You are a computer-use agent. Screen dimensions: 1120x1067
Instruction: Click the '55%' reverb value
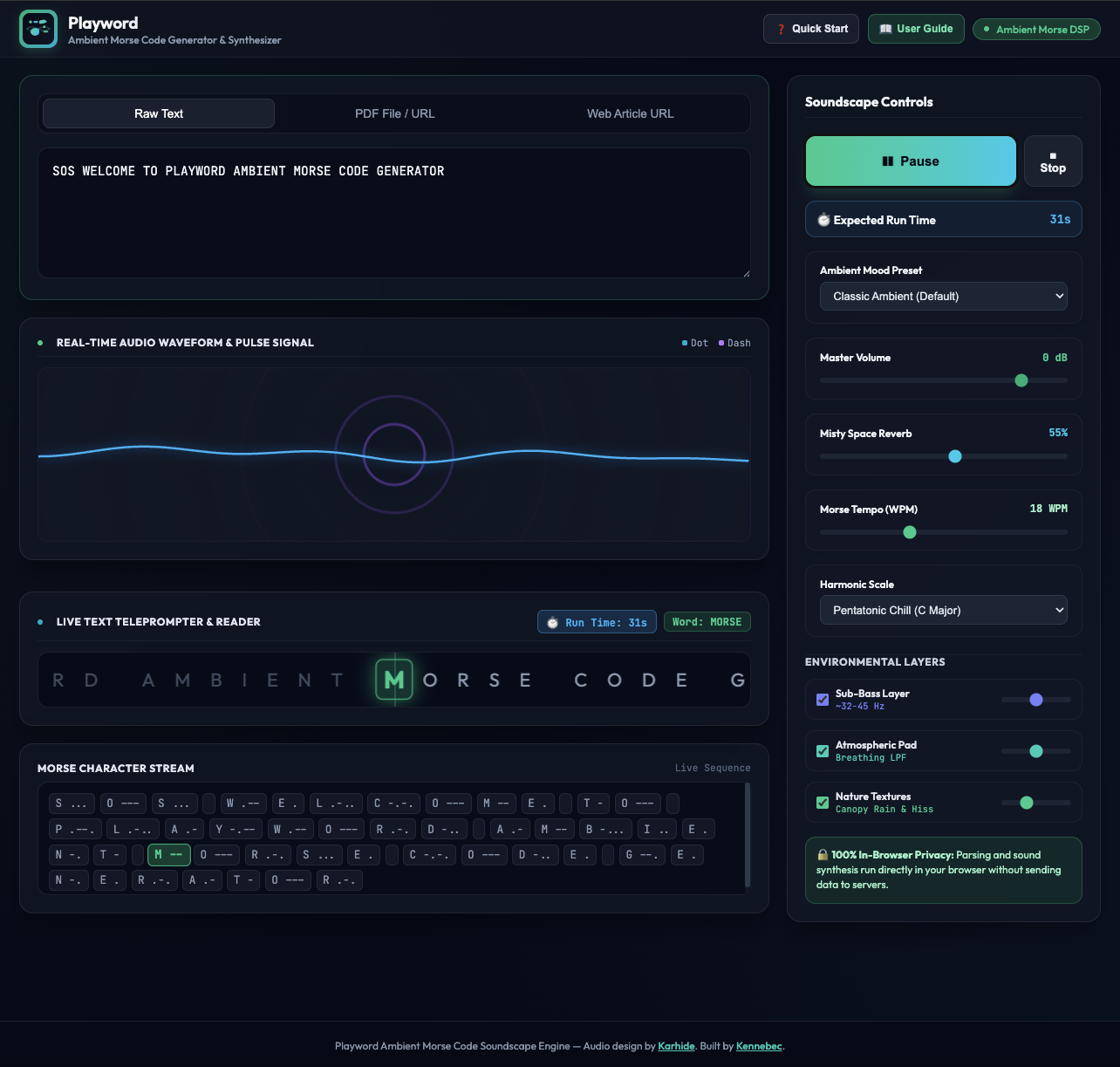point(1058,433)
